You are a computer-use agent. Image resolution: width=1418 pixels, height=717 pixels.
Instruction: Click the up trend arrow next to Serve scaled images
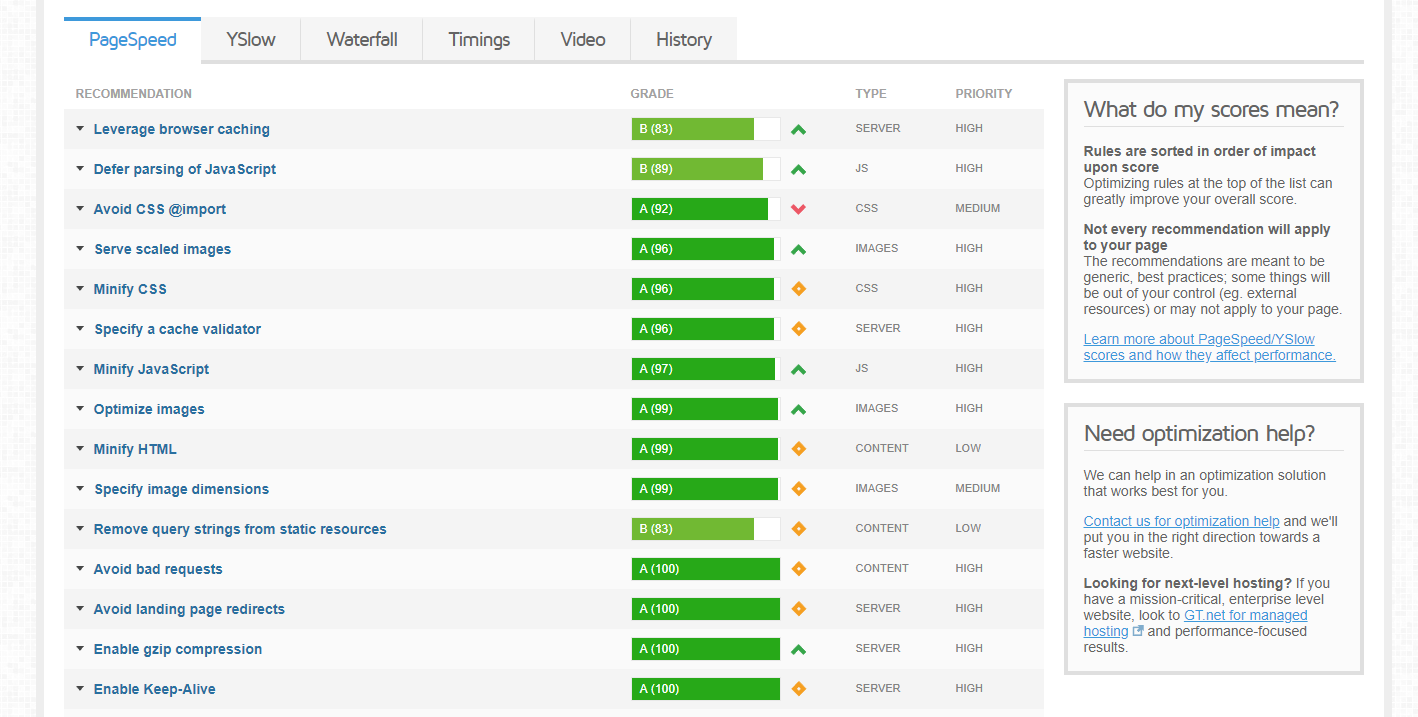798,248
